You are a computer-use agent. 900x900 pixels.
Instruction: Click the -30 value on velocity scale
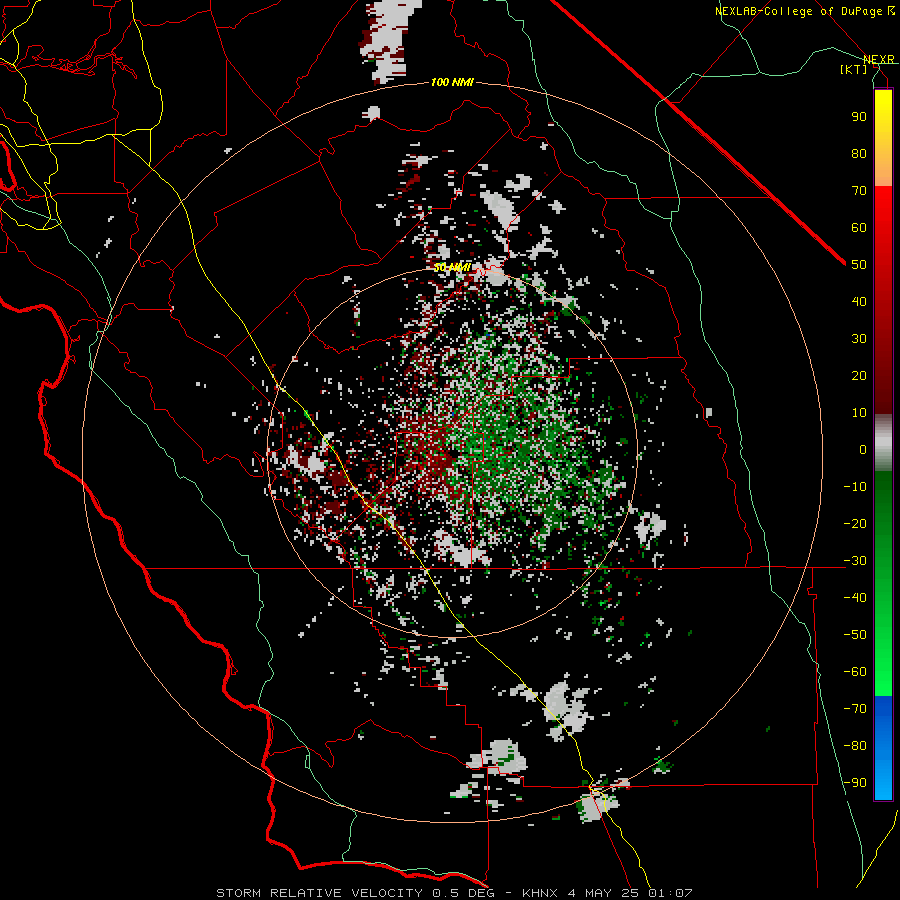(x=855, y=561)
